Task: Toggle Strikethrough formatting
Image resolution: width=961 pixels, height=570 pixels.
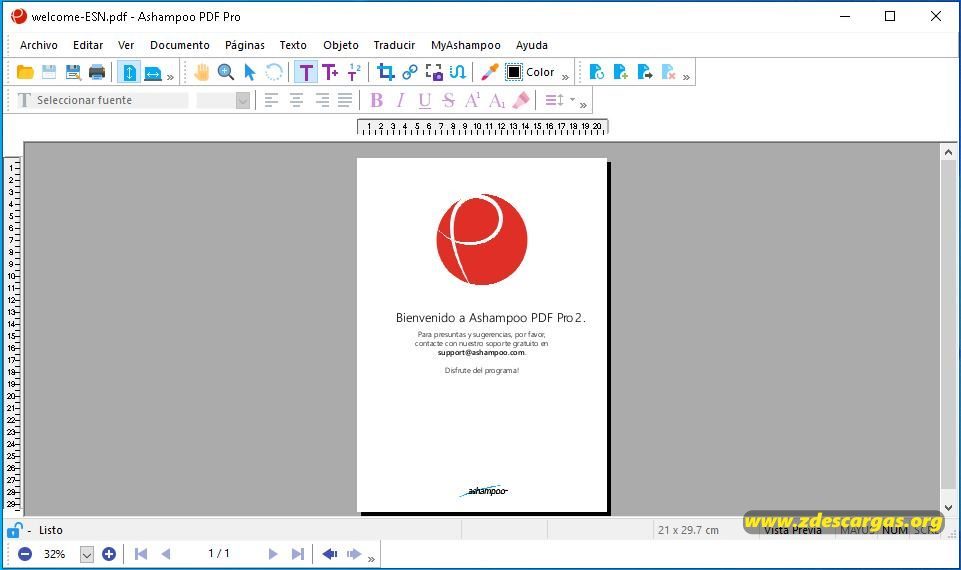Action: 449,100
